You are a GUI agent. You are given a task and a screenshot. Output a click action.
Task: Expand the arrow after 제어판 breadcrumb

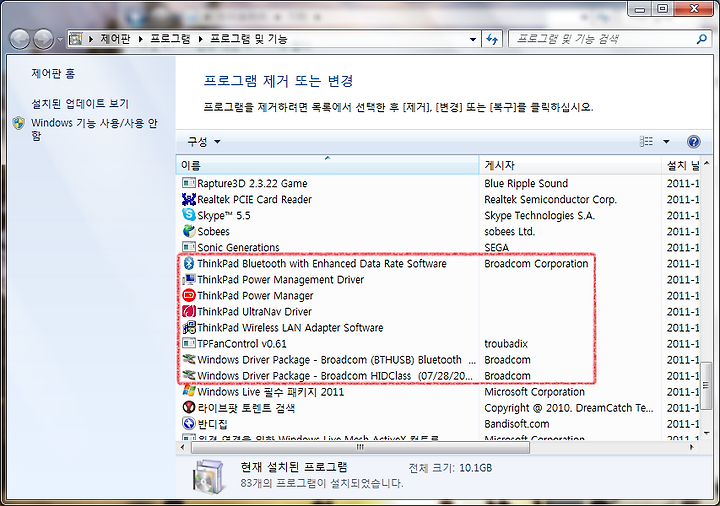click(x=141, y=39)
